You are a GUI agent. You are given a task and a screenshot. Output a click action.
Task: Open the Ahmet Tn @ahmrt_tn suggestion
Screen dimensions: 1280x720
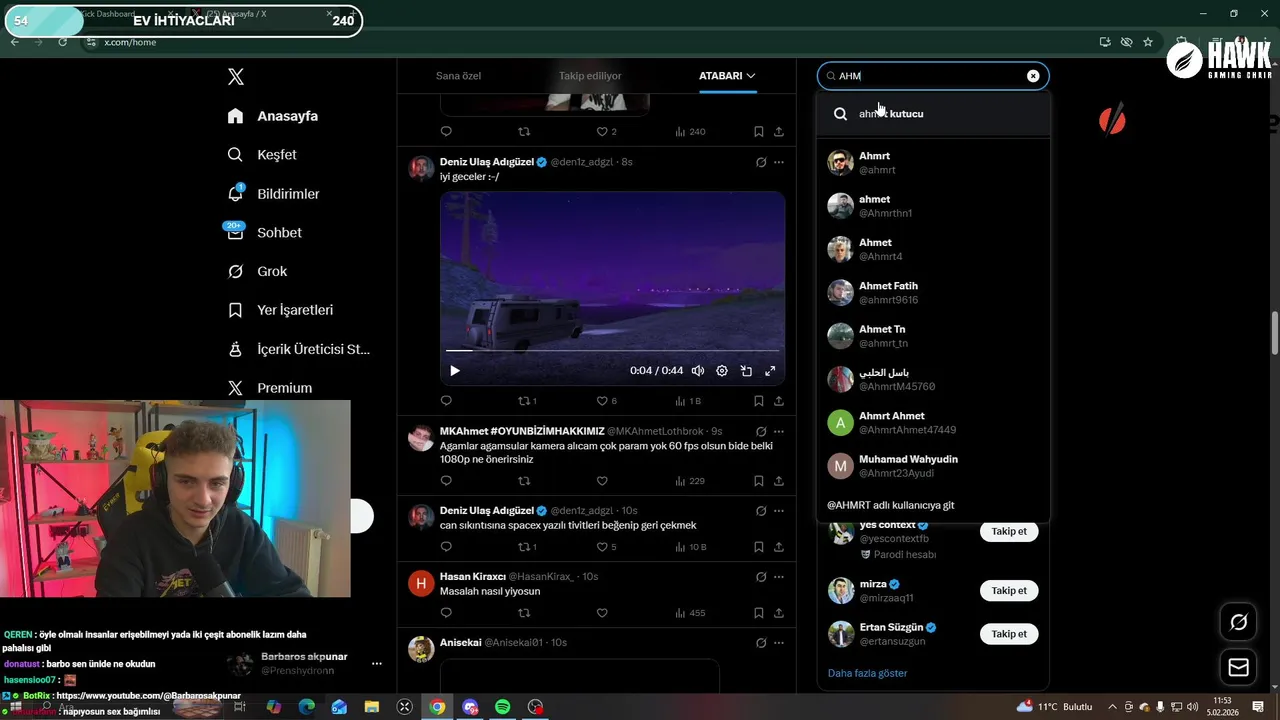(933, 336)
